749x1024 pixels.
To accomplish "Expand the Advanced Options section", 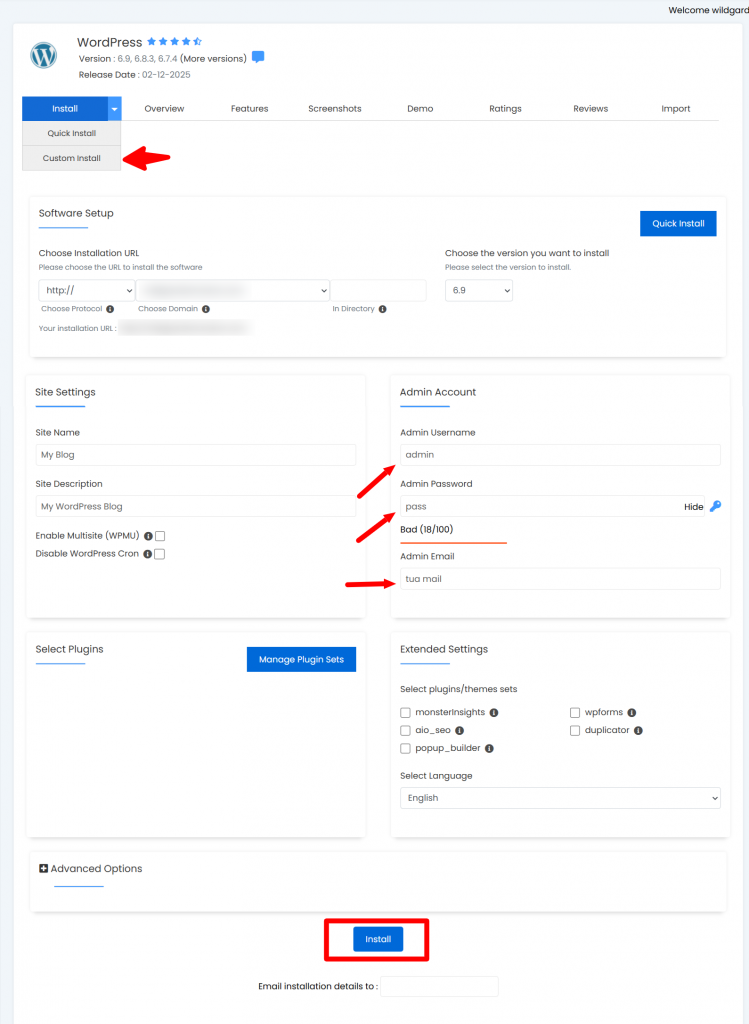I will tap(44, 869).
